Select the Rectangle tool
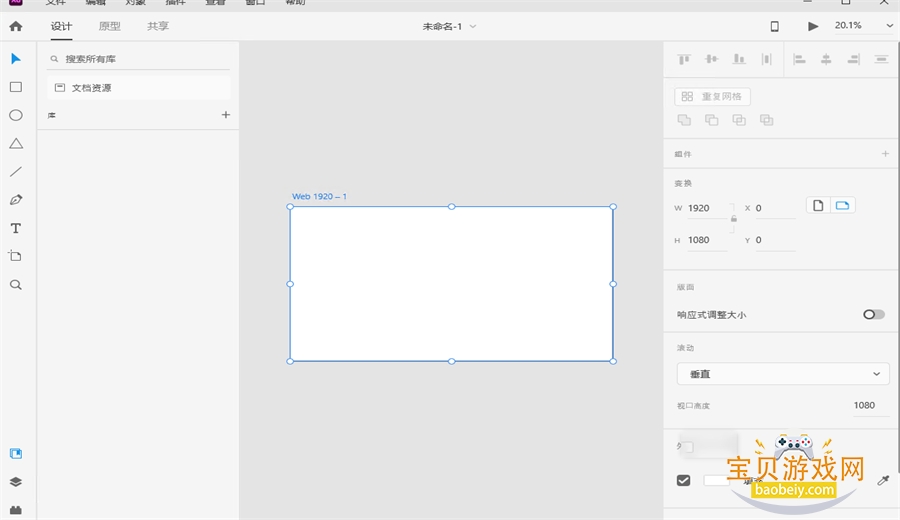The image size is (900, 520). 16,87
